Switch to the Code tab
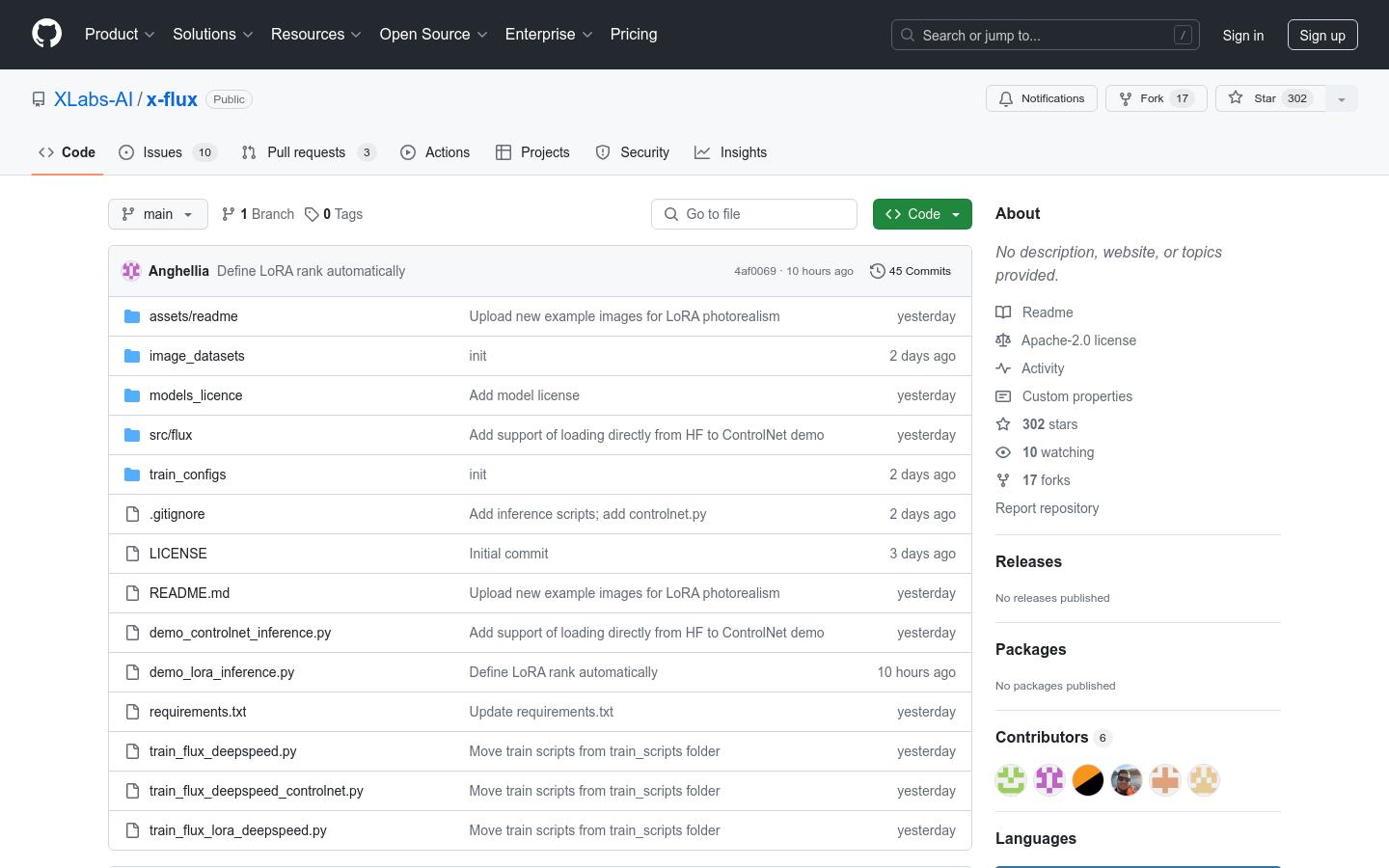The width and height of the screenshot is (1389, 868). tap(68, 152)
